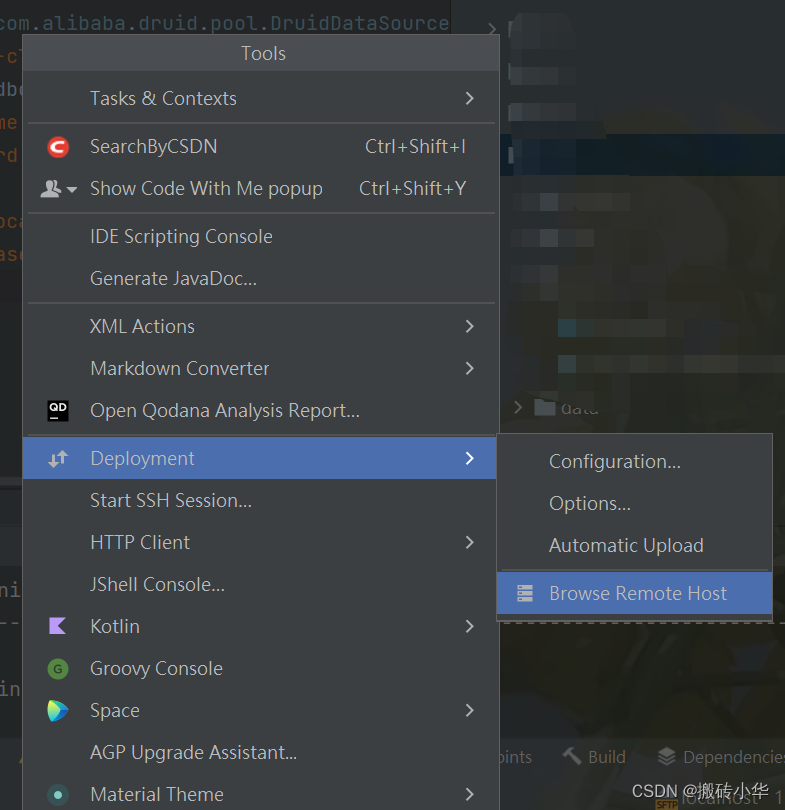The width and height of the screenshot is (785, 810).
Task: Open Deployment Options... submenu item
Action: click(x=635, y=503)
